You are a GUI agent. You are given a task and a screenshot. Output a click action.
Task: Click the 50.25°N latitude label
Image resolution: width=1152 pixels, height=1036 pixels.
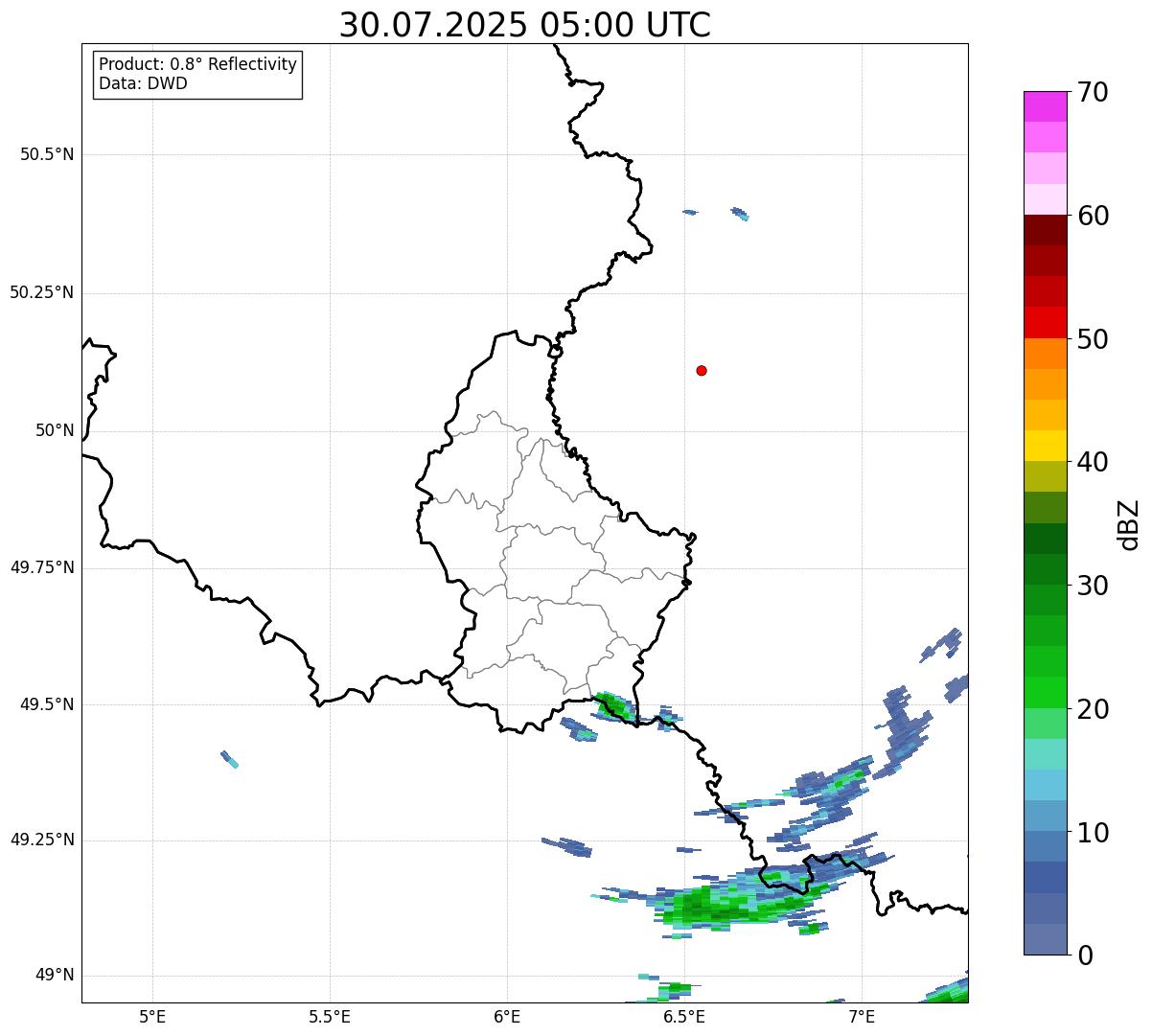pos(42,292)
